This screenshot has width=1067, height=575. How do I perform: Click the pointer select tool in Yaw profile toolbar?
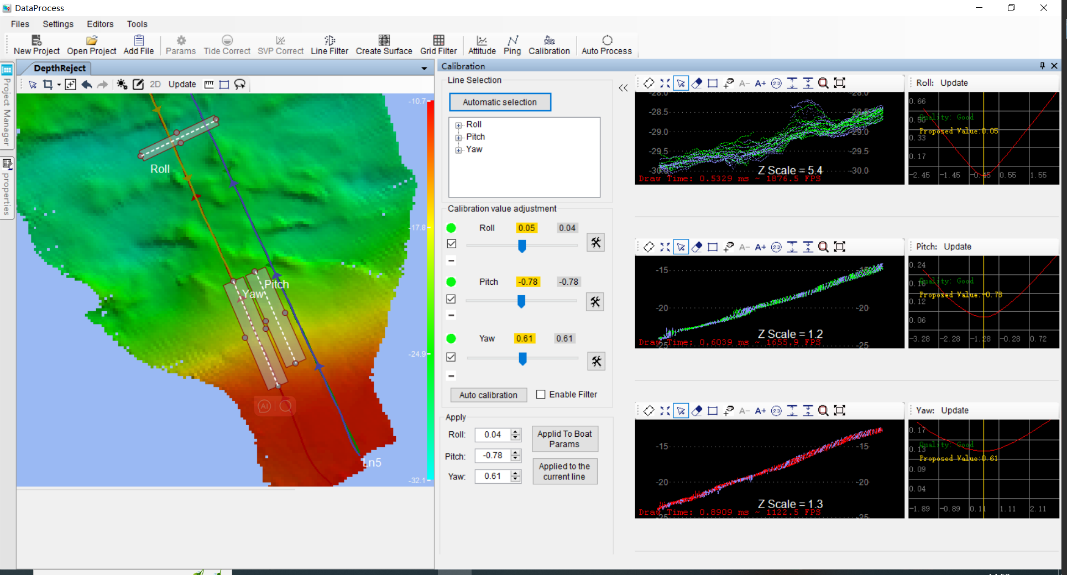click(680, 411)
